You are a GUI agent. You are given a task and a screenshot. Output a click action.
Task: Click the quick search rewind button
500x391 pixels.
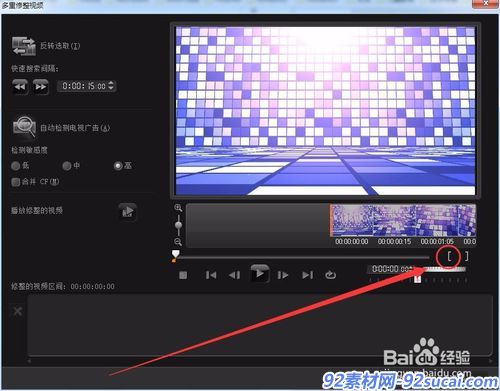[x=20, y=87]
